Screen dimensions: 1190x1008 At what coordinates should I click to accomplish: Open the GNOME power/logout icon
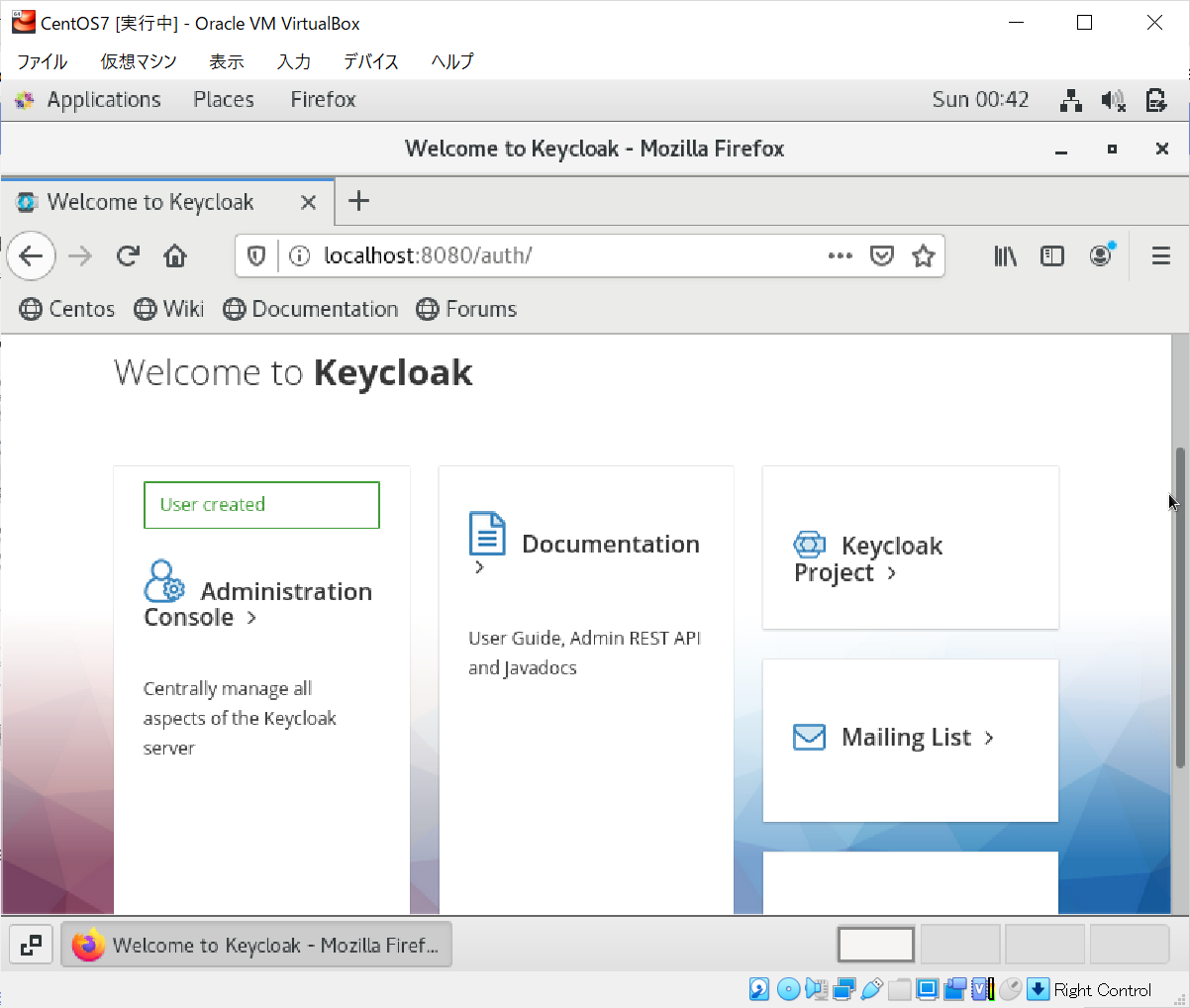click(x=1155, y=100)
